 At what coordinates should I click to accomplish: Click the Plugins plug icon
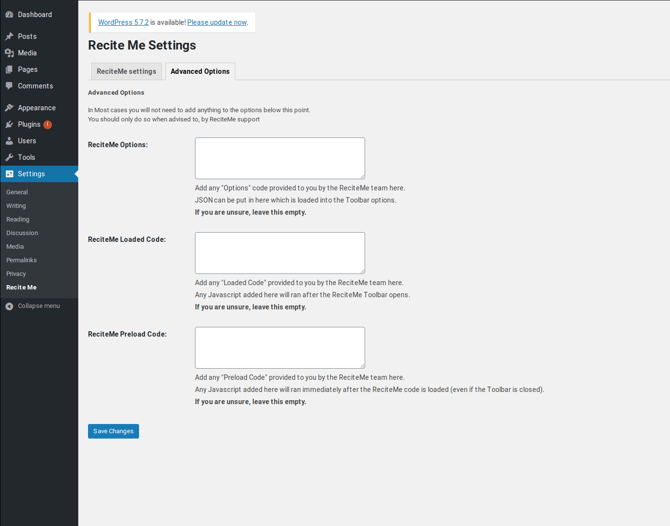coord(9,124)
